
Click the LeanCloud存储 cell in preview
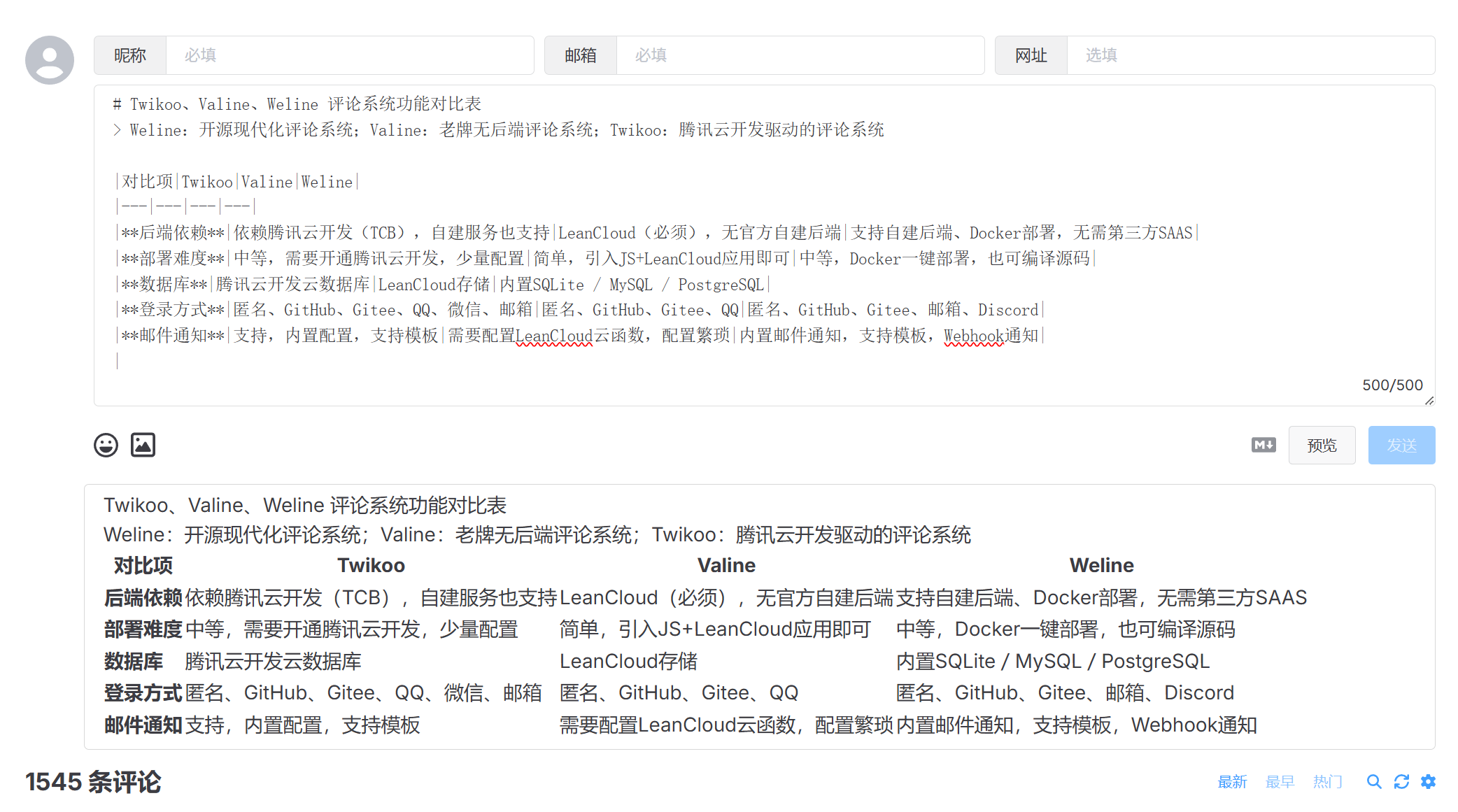pyautogui.click(x=628, y=661)
